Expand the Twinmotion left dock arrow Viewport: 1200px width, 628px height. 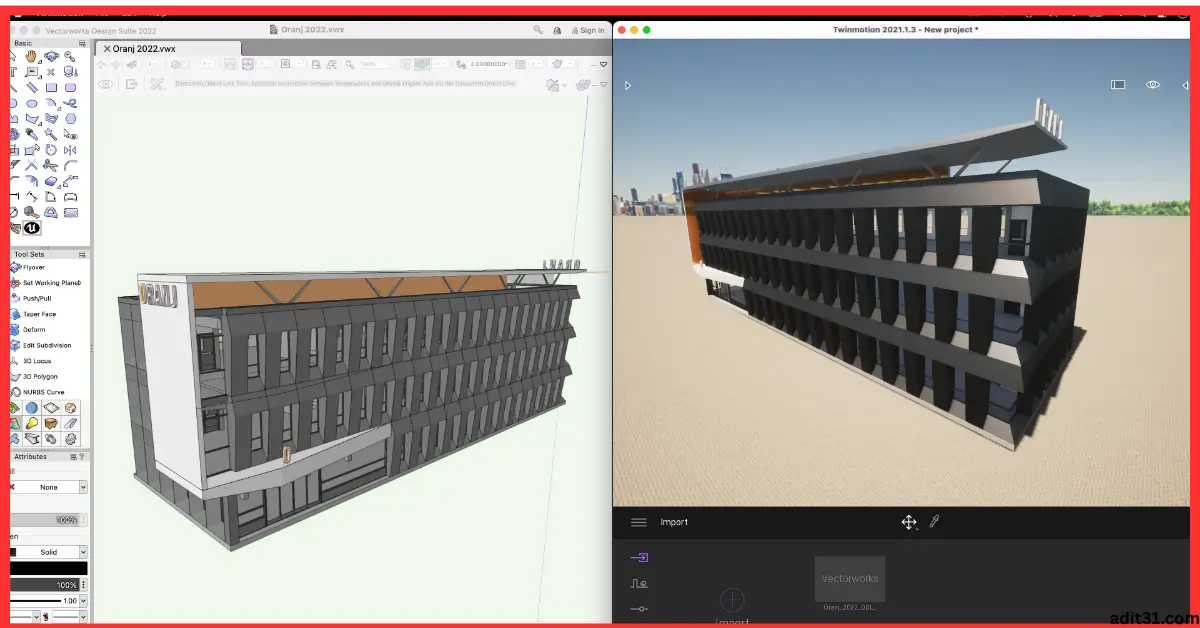628,86
